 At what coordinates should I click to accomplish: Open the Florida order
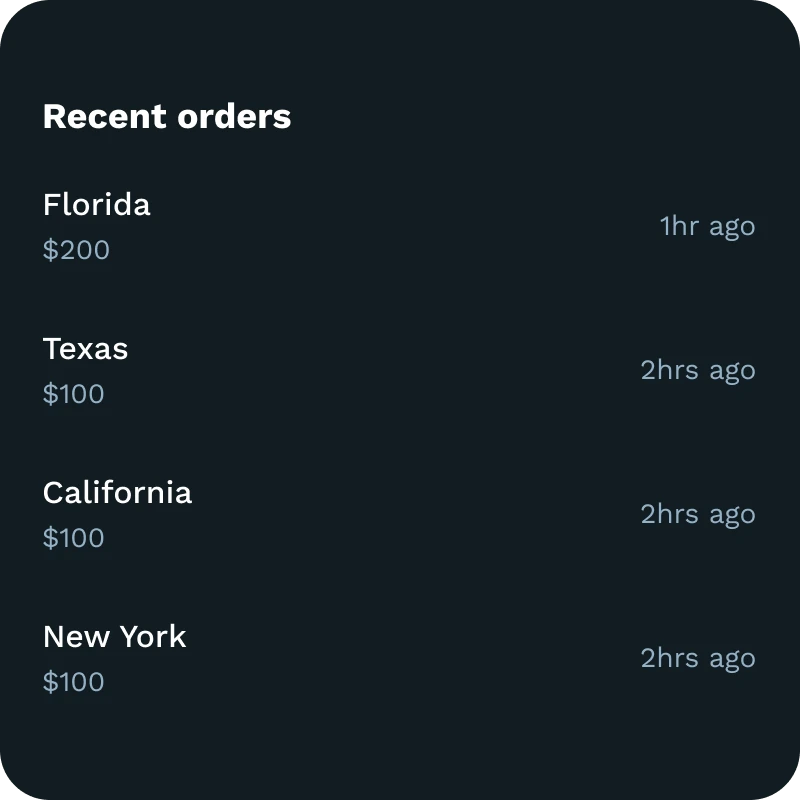pyautogui.click(x=97, y=205)
